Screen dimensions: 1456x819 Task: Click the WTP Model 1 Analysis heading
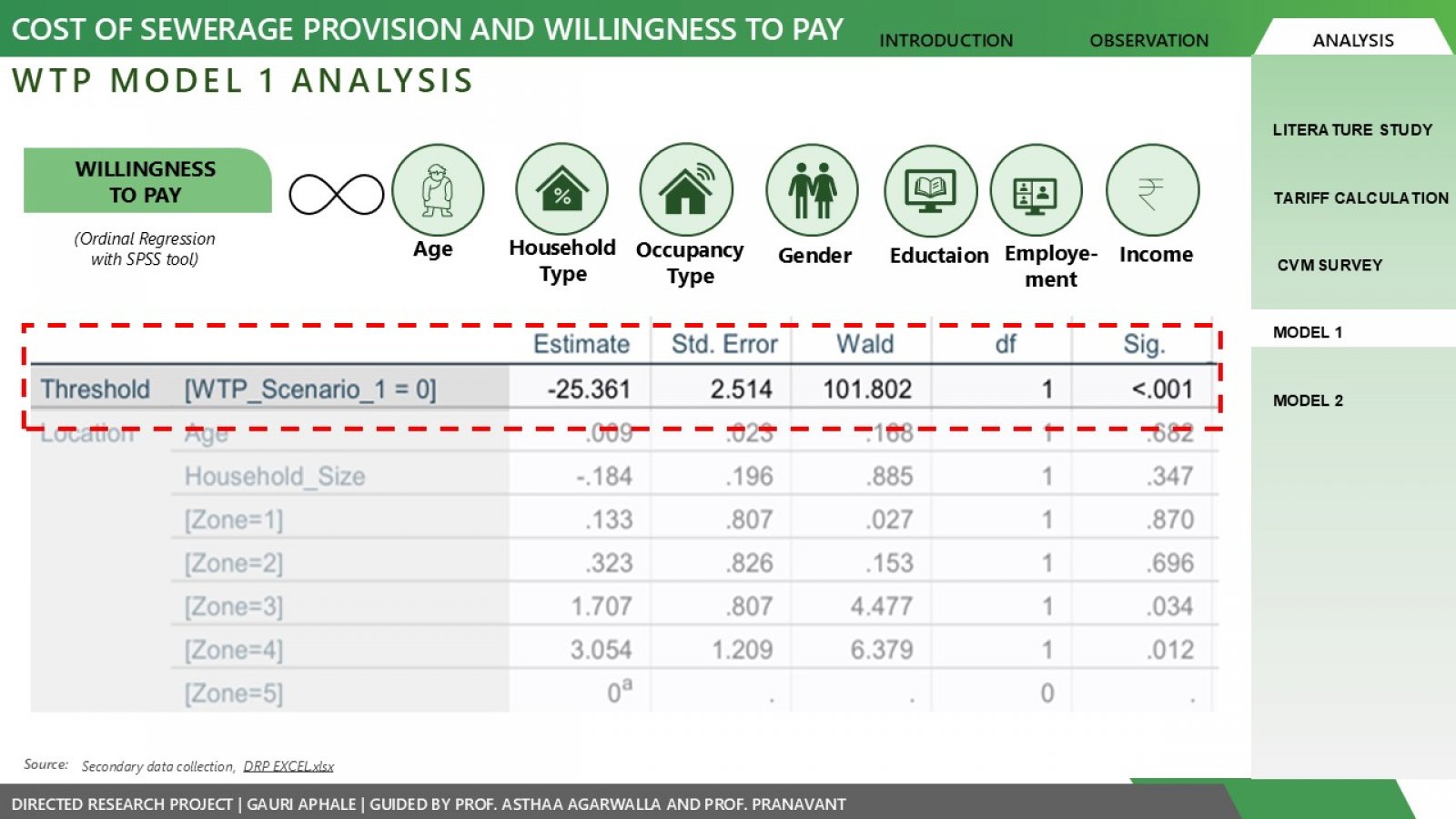243,81
